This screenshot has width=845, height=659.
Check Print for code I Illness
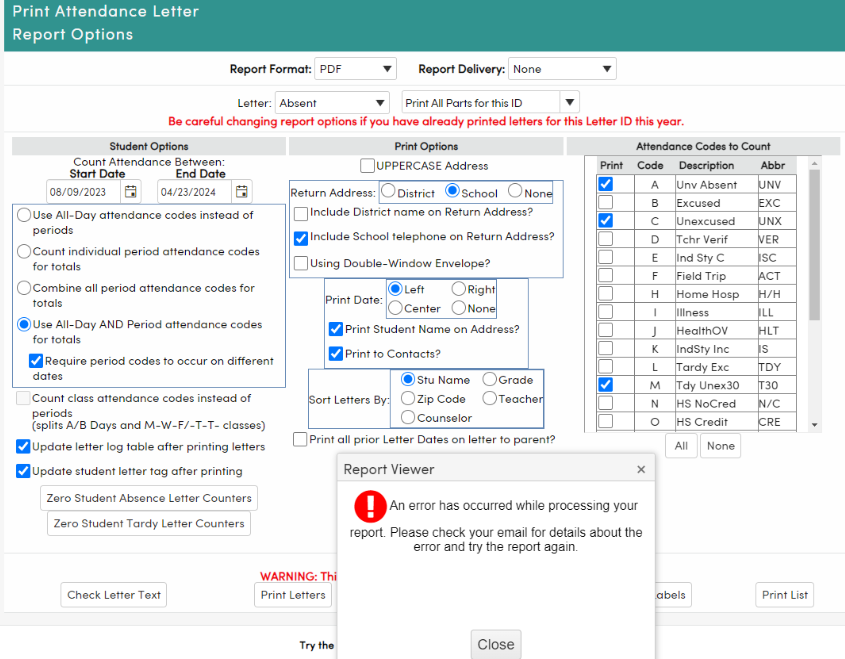[x=606, y=311]
